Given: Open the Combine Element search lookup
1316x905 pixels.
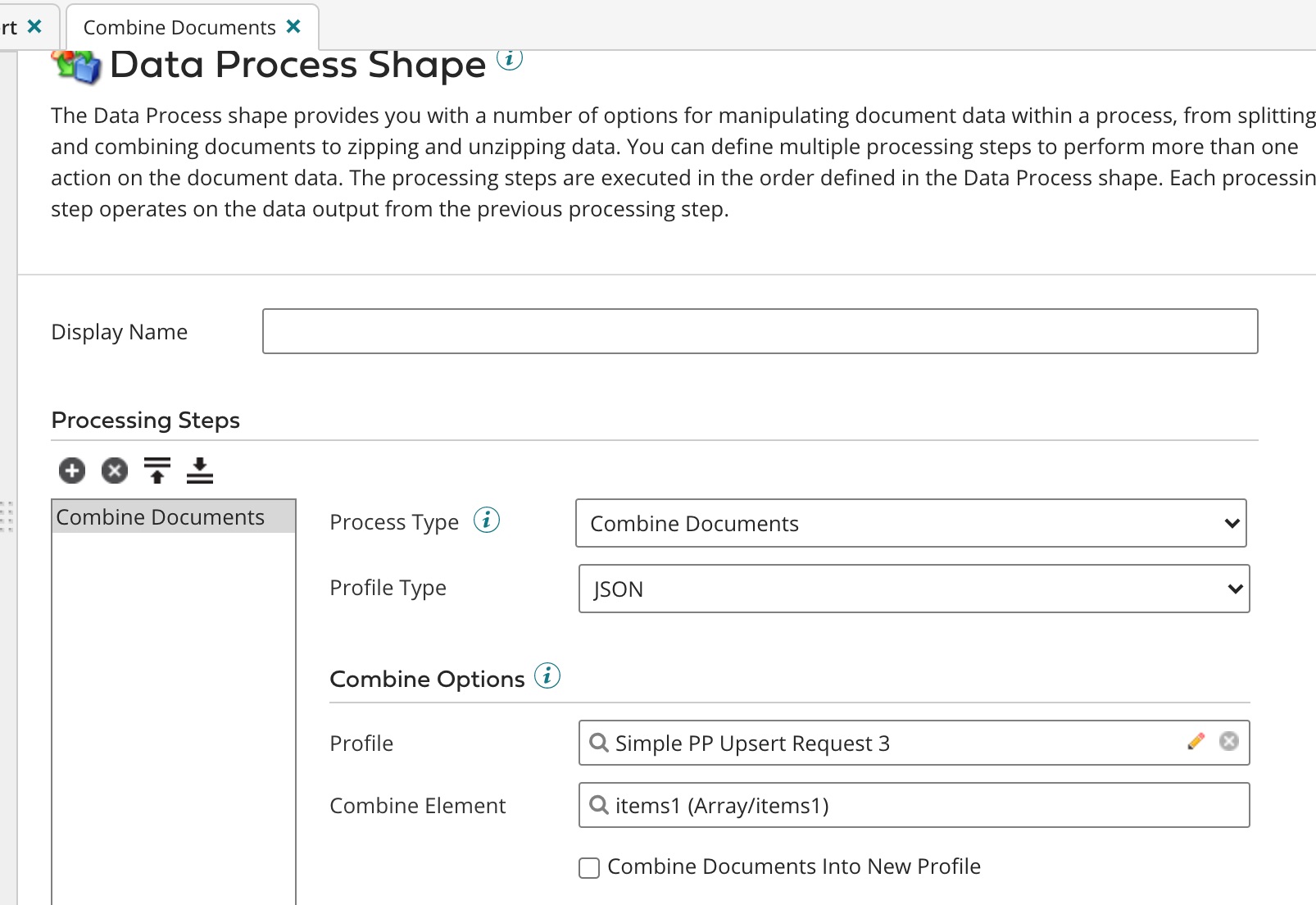Looking at the screenshot, I should [597, 806].
